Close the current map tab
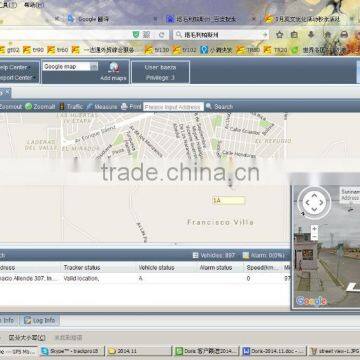 click(7, 91)
